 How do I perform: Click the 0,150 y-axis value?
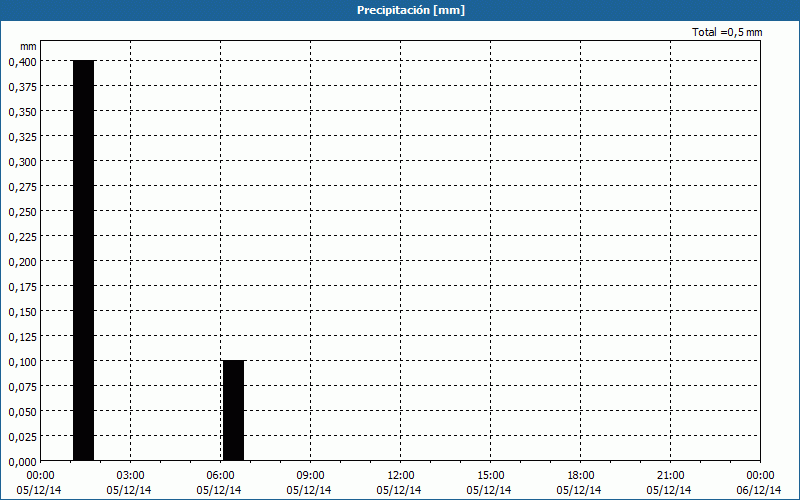[22, 312]
